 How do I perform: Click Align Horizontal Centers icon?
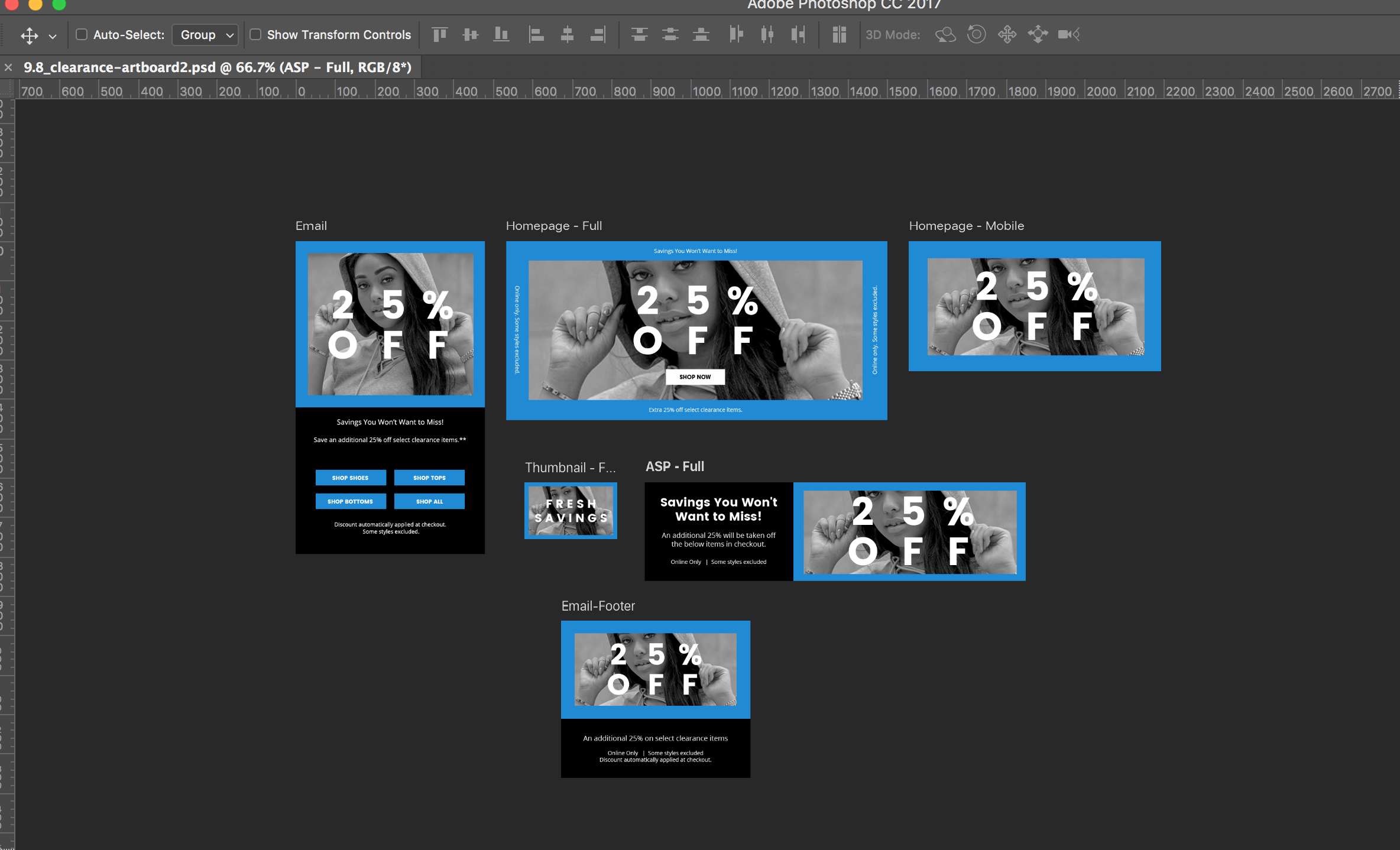click(567, 35)
